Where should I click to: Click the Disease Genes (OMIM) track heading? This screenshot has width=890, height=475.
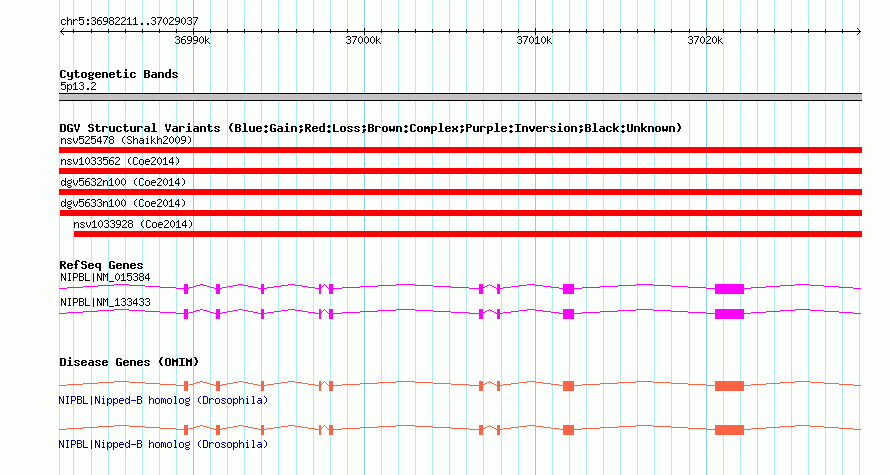click(x=129, y=362)
